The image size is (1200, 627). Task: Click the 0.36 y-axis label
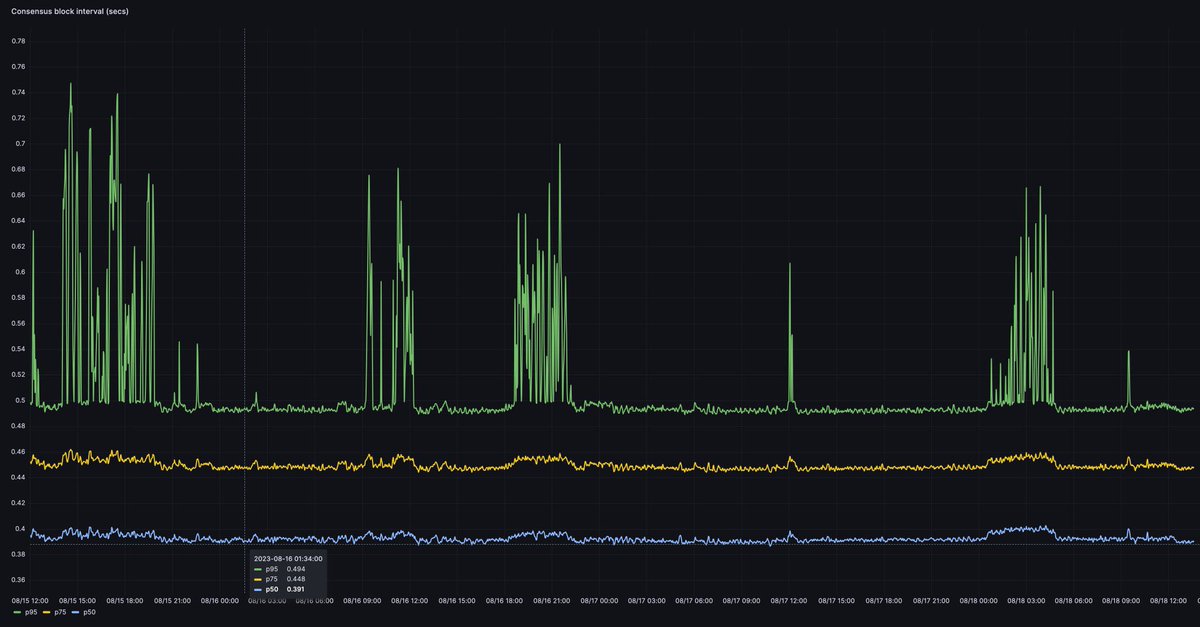pyautogui.click(x=18, y=580)
